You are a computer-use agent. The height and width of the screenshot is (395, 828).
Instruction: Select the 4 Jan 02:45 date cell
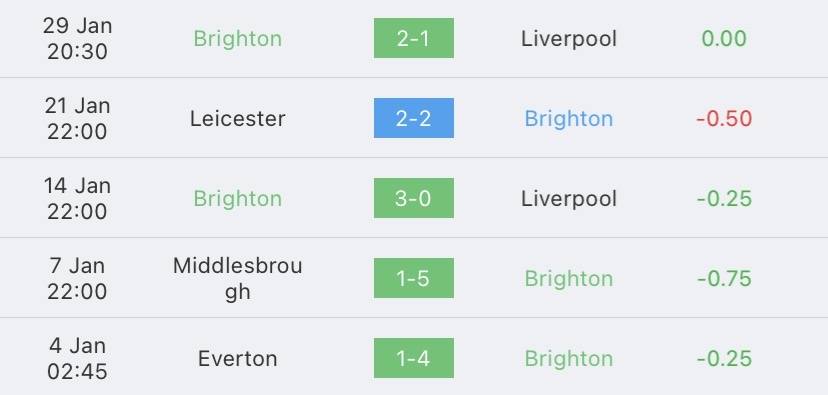click(77, 358)
